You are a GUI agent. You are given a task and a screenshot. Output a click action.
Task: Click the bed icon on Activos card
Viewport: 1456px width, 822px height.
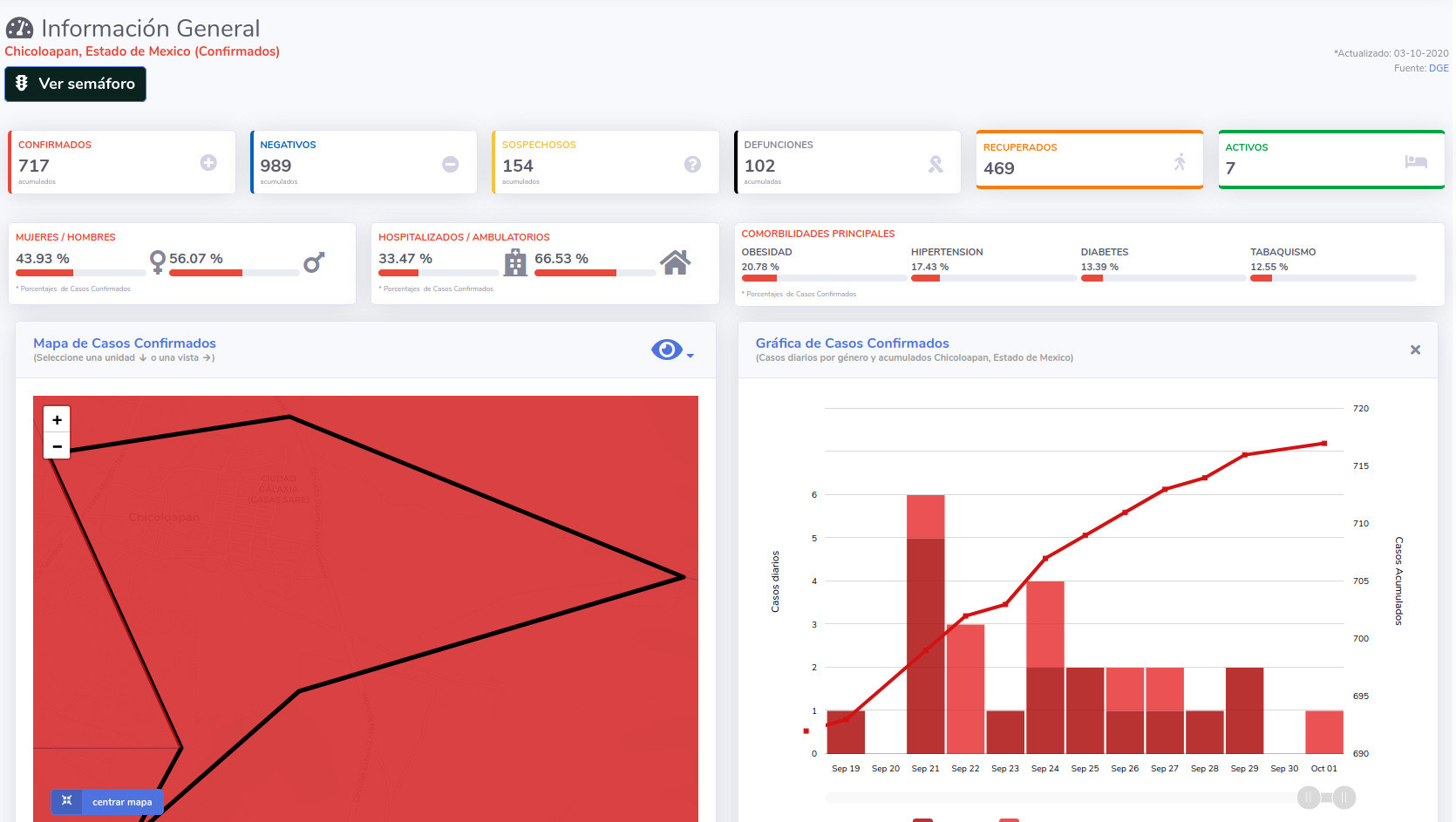click(1416, 161)
